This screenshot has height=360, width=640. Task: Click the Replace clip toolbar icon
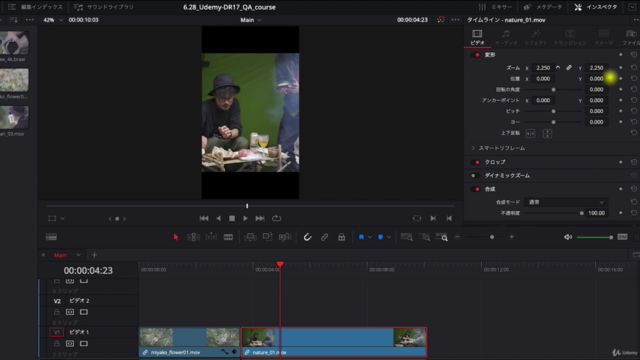coord(284,237)
